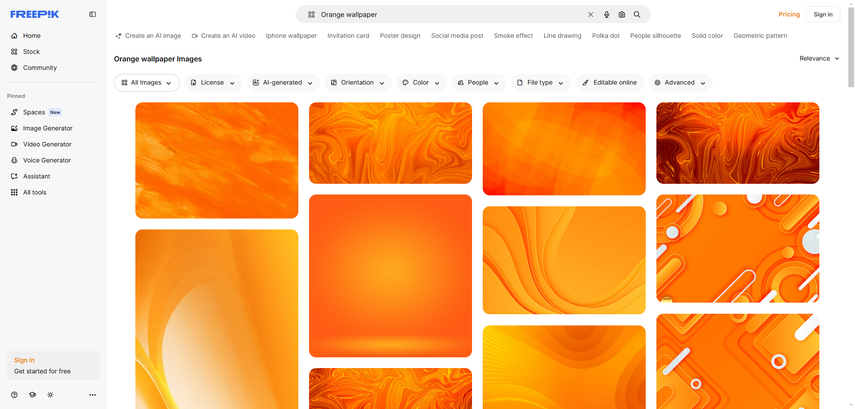Submit search with magnifier icon

[637, 15]
